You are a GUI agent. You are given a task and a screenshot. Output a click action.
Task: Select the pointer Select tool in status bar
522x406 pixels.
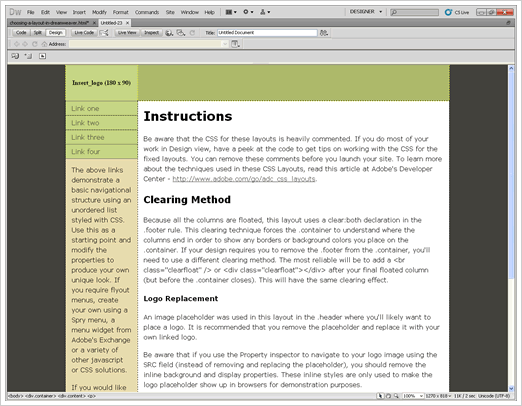point(380,396)
